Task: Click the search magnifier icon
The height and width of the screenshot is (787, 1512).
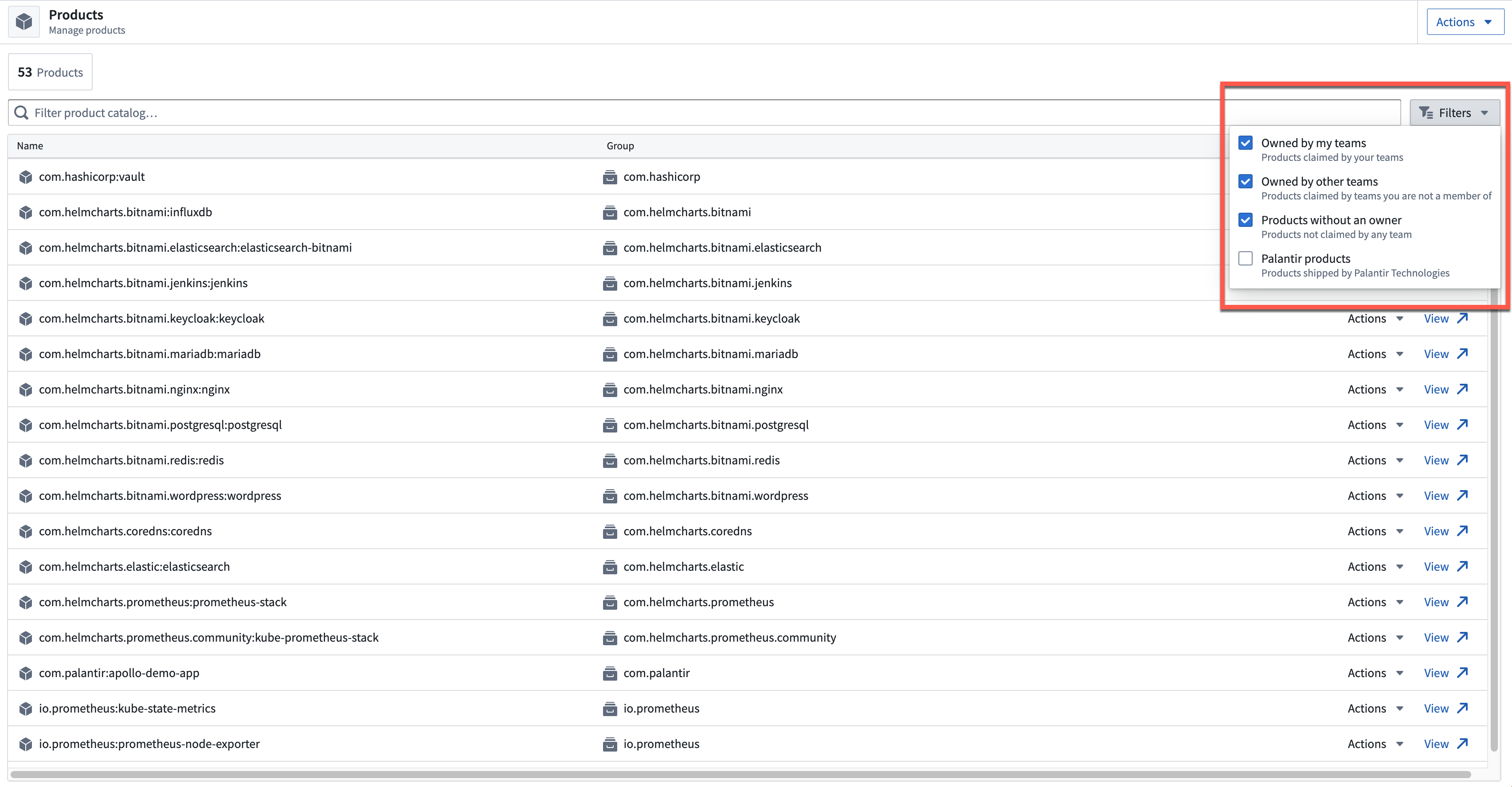Action: tap(21, 113)
